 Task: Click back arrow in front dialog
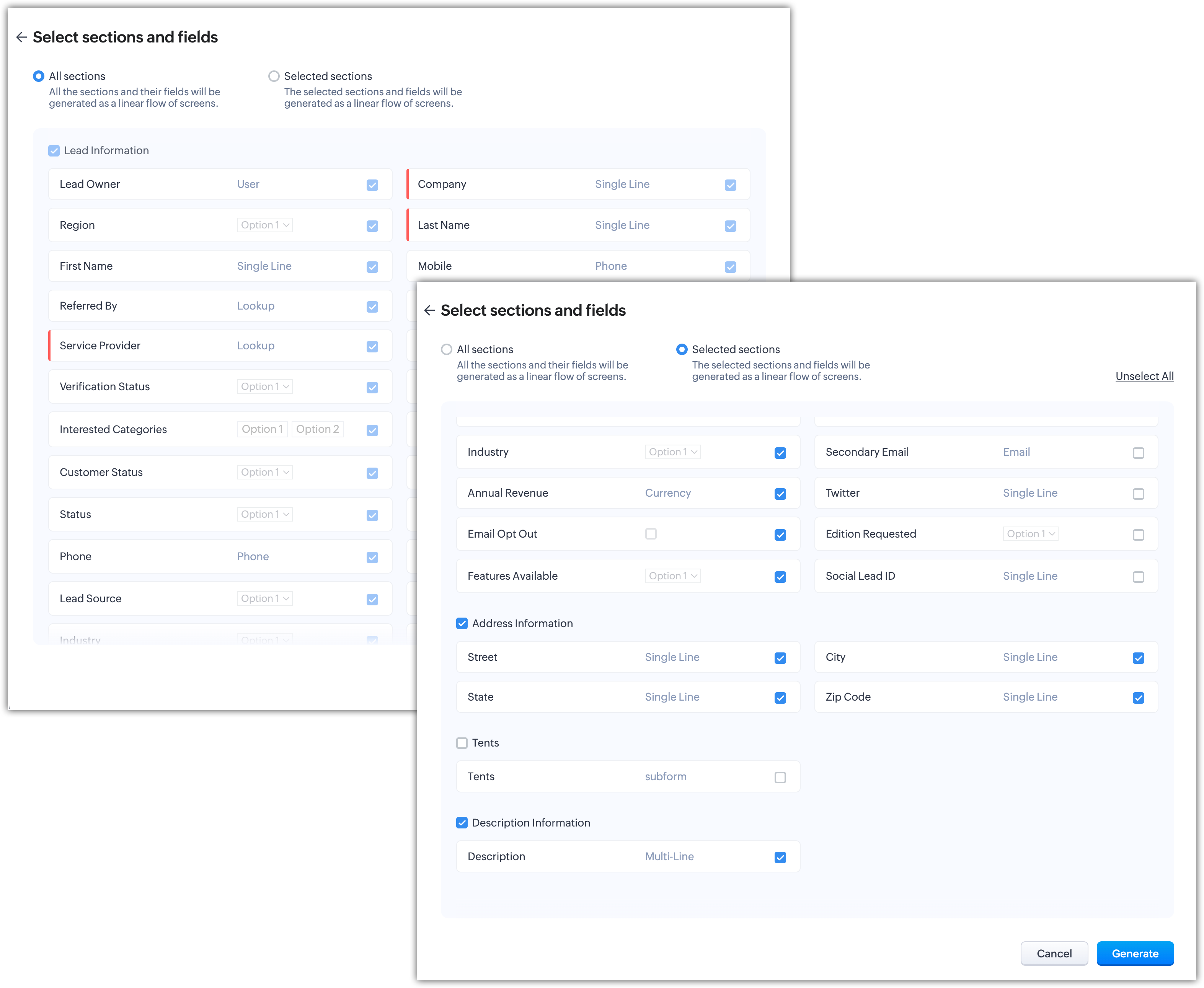(429, 310)
